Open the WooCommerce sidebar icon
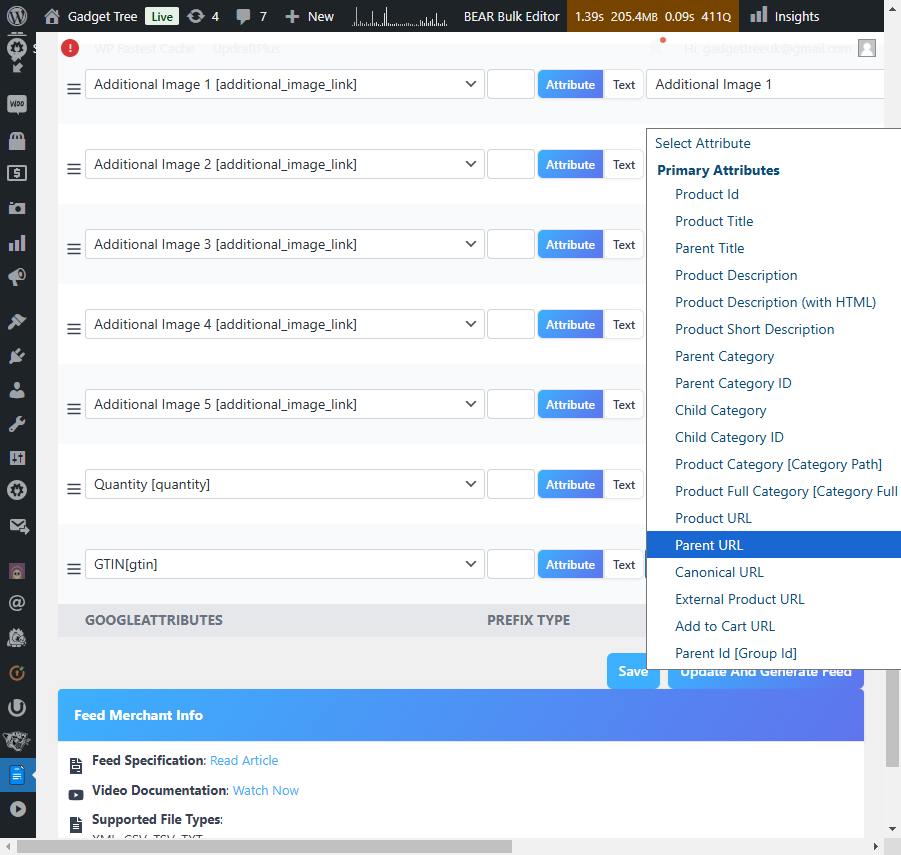This screenshot has height=855, width=901. [17, 104]
